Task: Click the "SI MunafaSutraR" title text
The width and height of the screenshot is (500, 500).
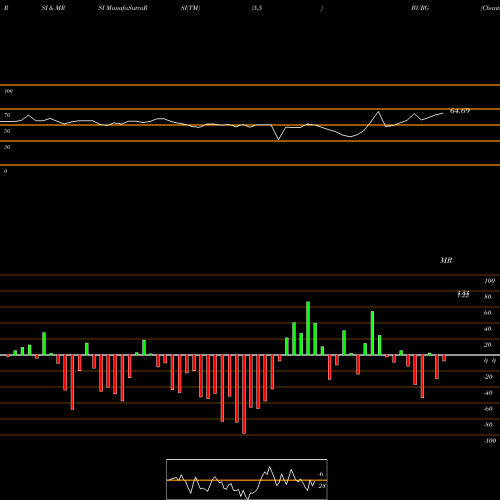Action: 123,8
